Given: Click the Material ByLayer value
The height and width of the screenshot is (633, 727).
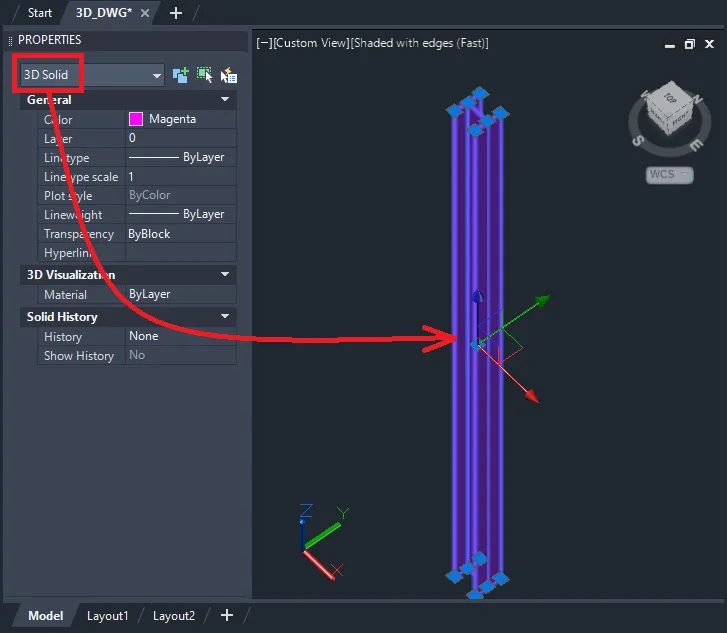Looking at the screenshot, I should pyautogui.click(x=181, y=294).
